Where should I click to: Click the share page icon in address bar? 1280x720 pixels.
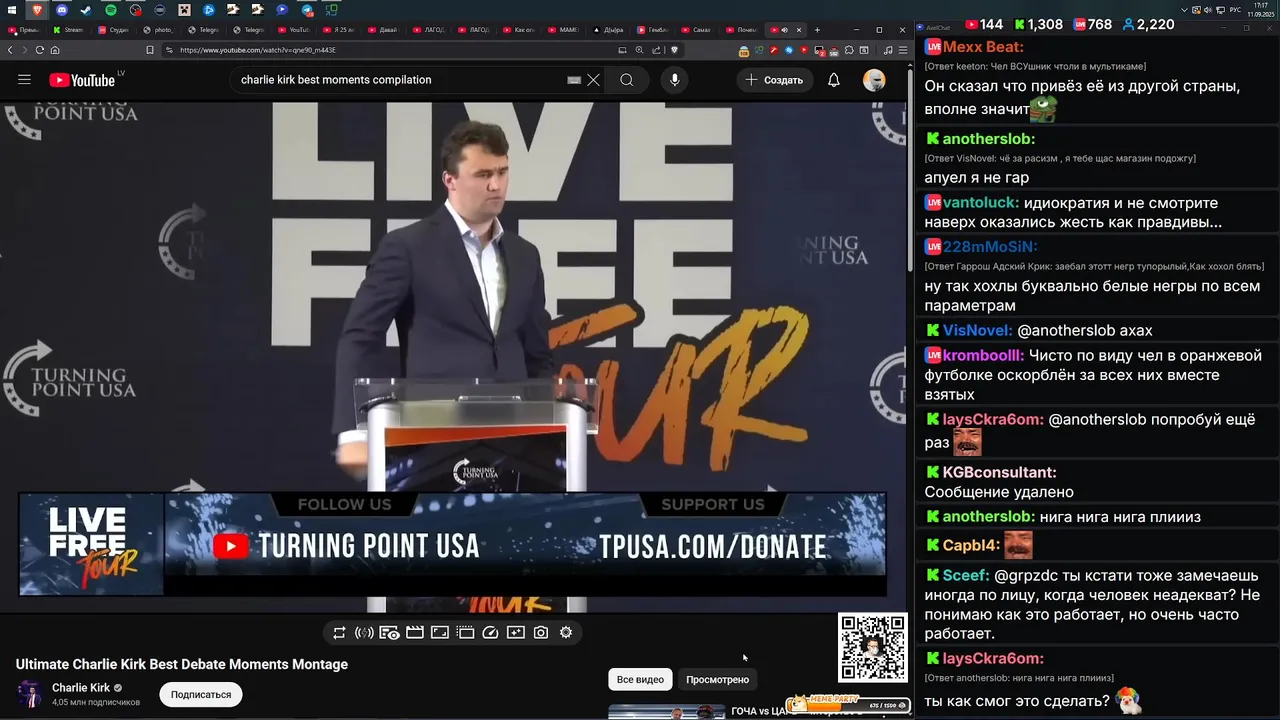[656, 50]
